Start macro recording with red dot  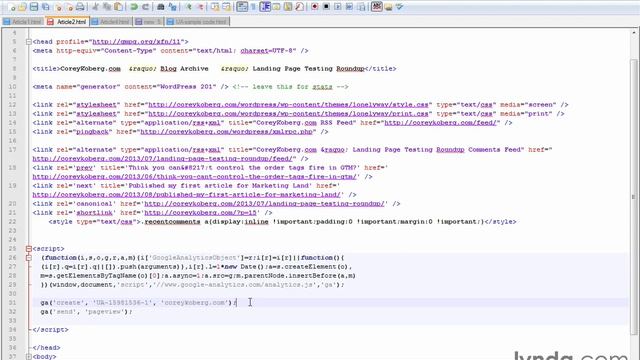coord(315,7)
